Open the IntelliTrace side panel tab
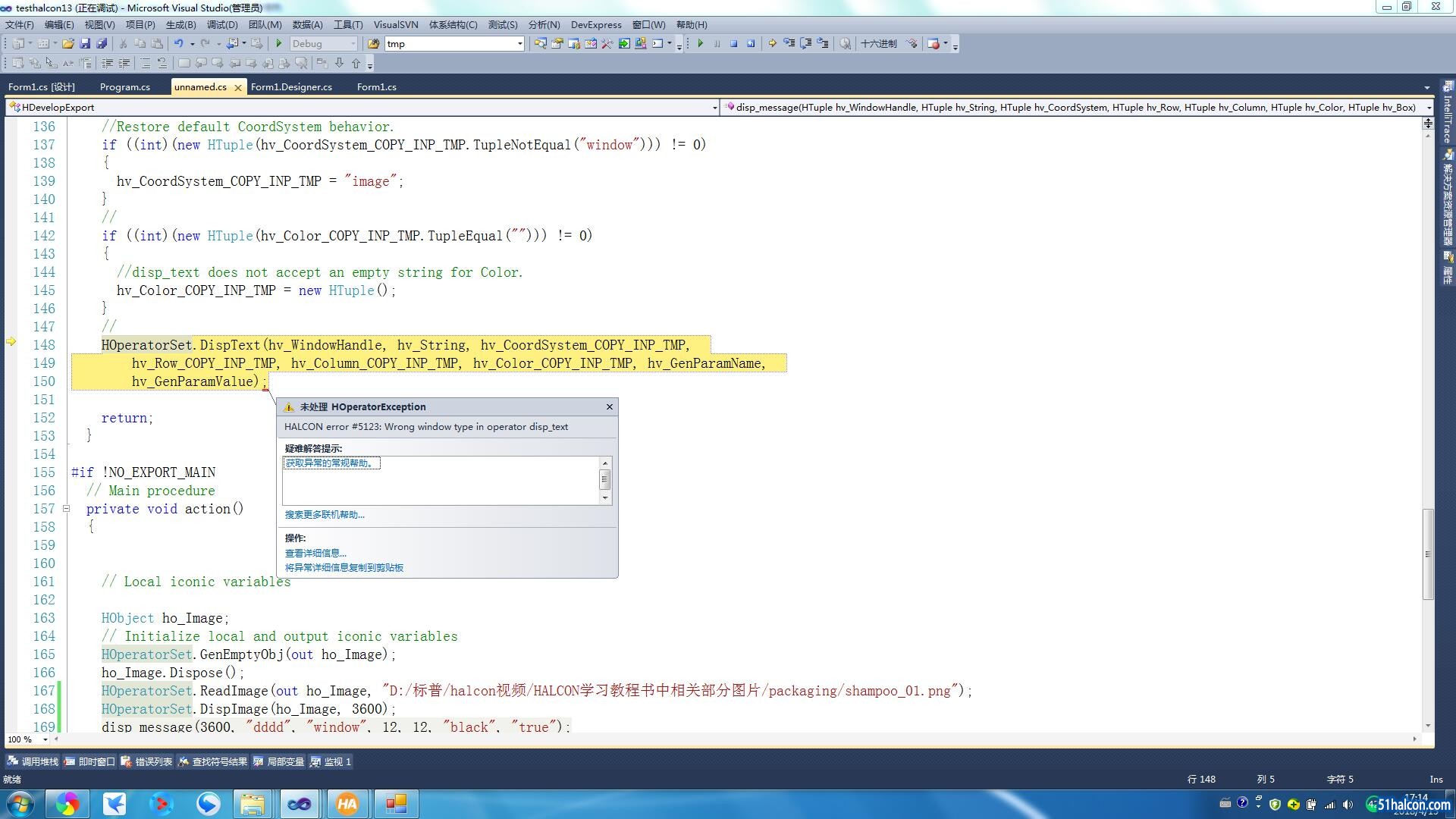 [x=1448, y=112]
